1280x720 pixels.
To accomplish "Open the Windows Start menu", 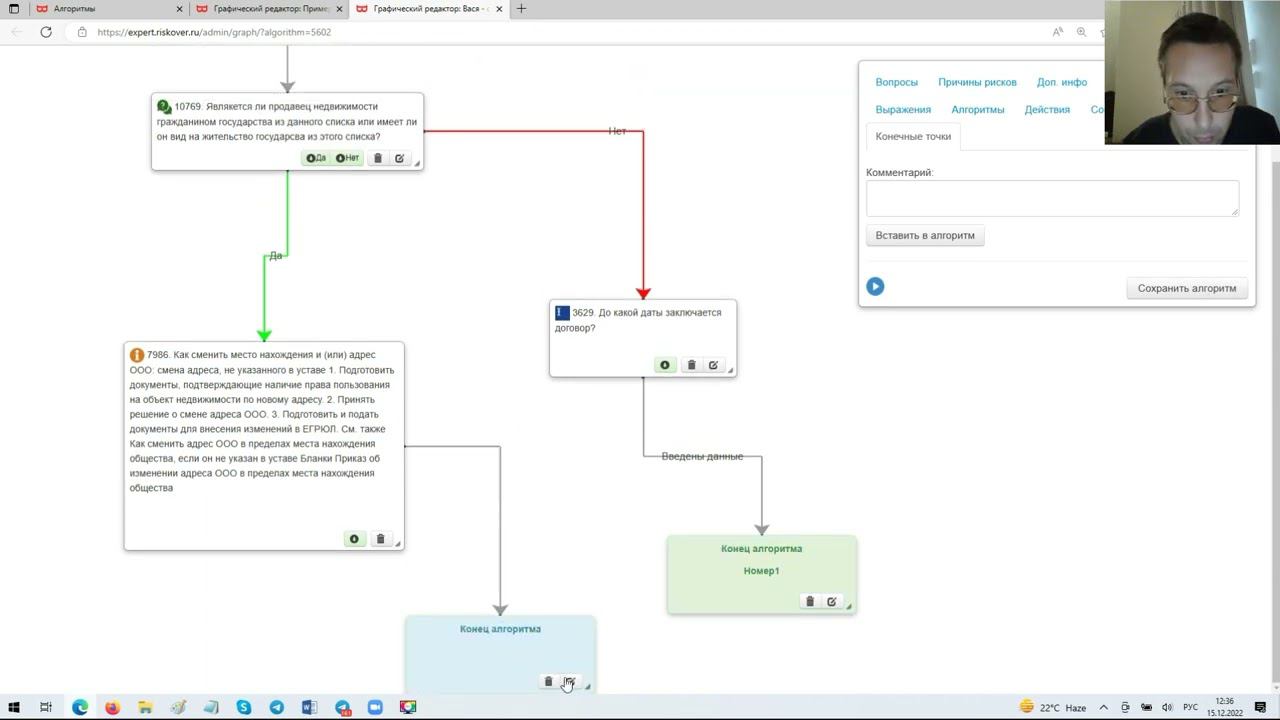I will point(14,707).
